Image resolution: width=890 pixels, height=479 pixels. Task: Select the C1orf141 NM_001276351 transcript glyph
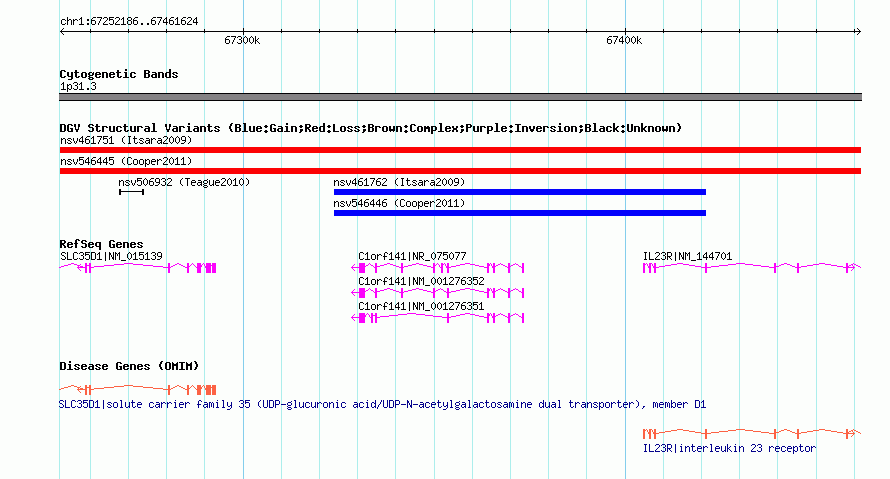(x=438, y=317)
